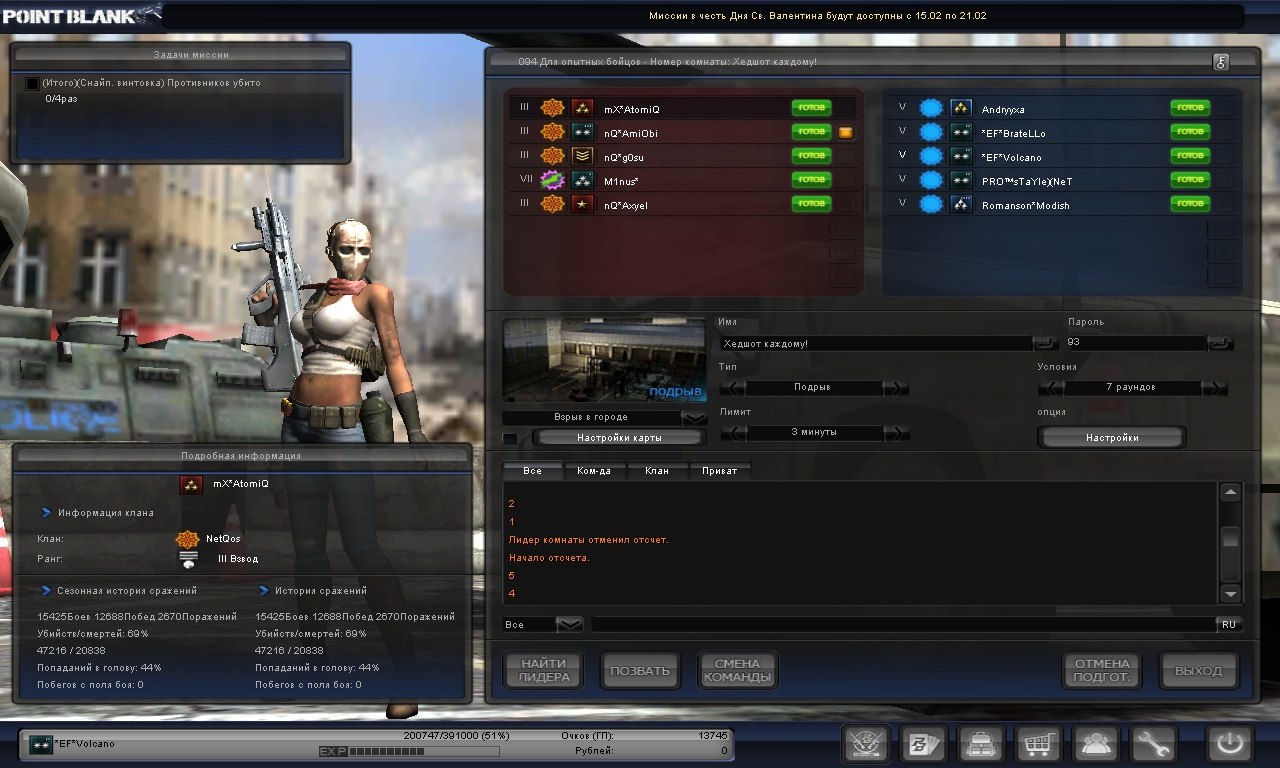Toggle ready status for Romanson*Modish
The width and height of the screenshot is (1280, 768).
pyautogui.click(x=1190, y=204)
